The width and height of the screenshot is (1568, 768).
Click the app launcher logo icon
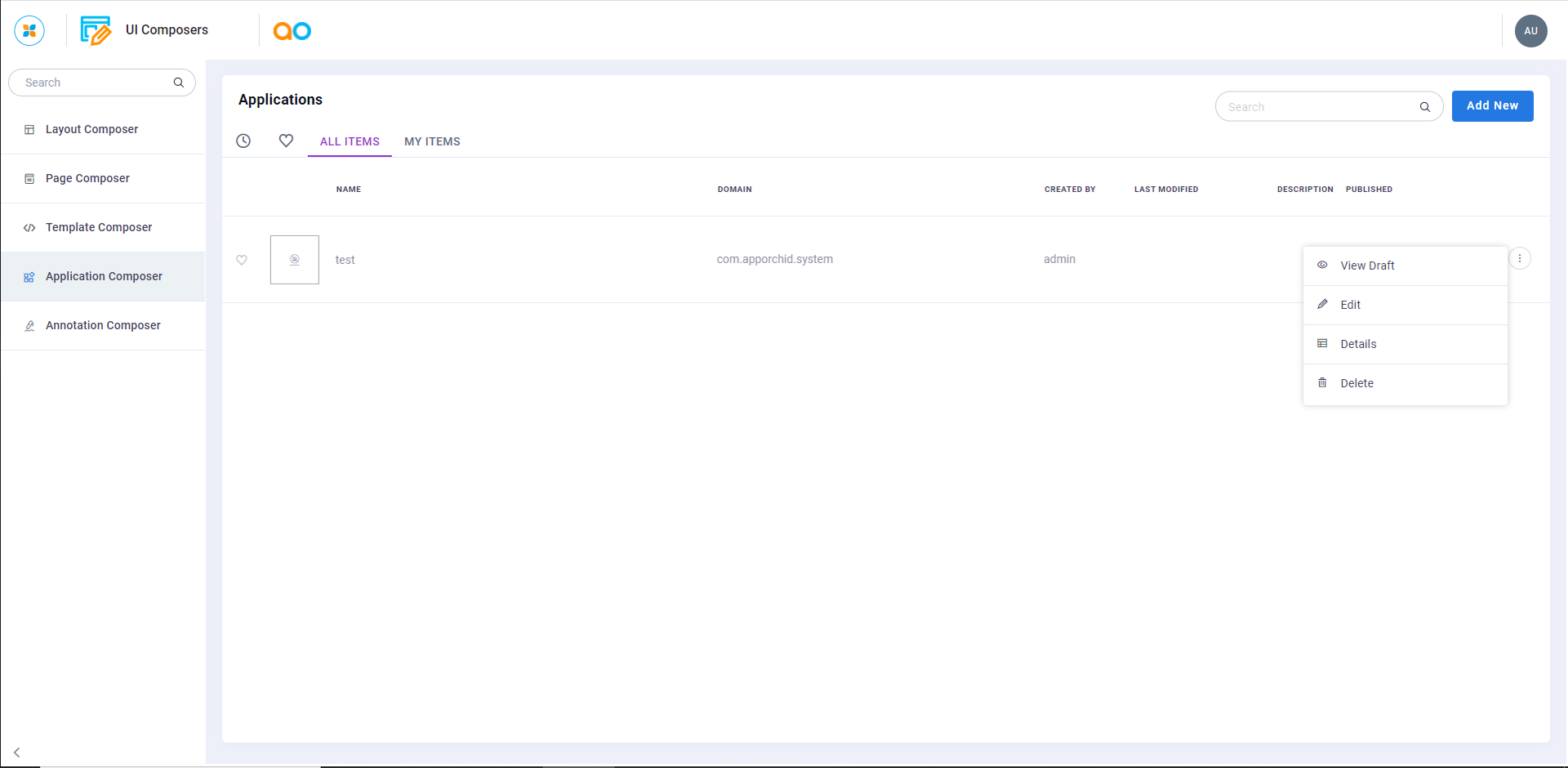pos(29,31)
